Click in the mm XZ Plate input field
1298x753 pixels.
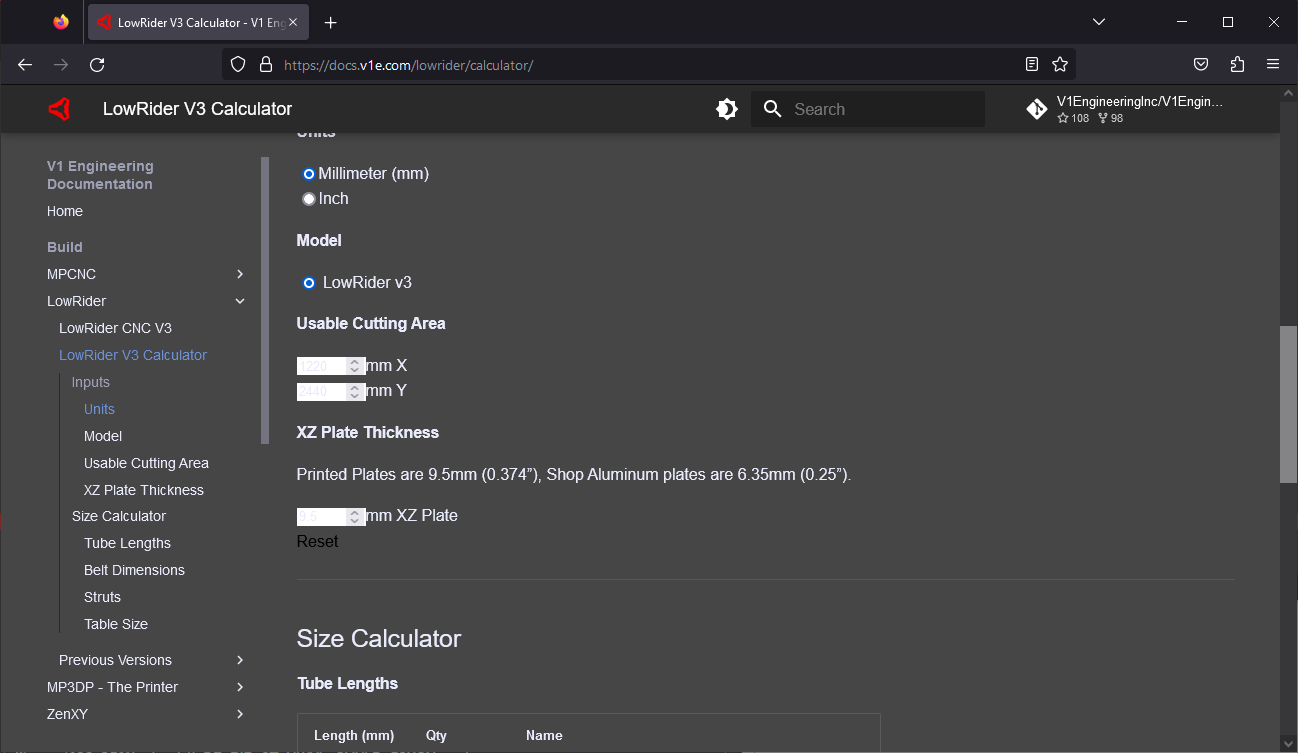318,515
